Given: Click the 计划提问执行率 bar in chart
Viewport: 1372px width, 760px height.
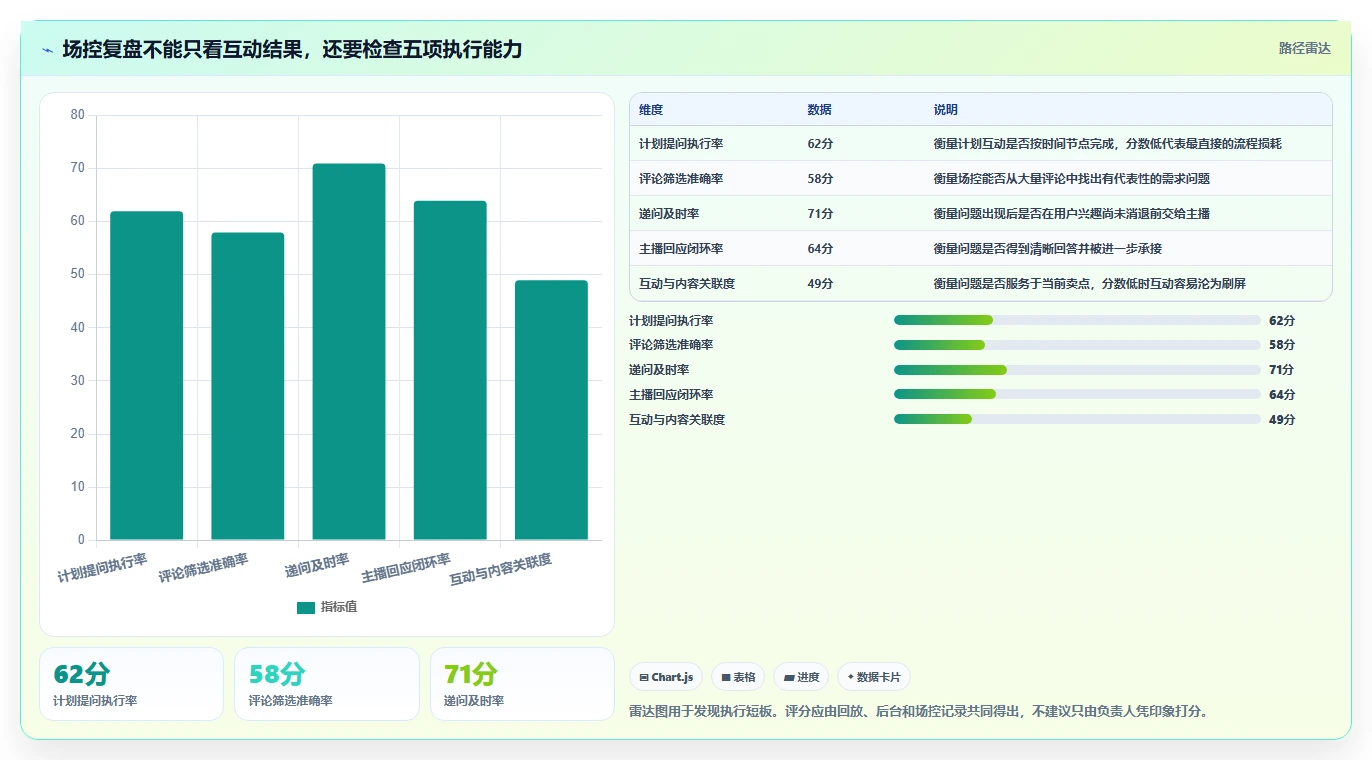Looking at the screenshot, I should (146, 376).
